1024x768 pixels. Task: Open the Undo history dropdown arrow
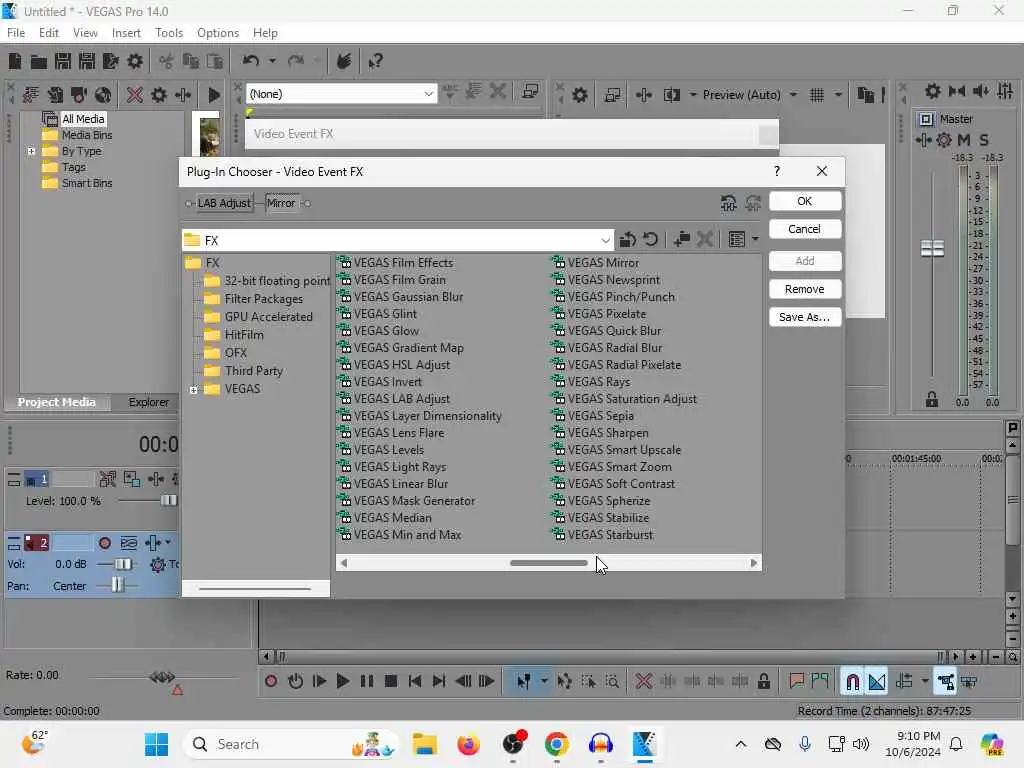pos(272,61)
